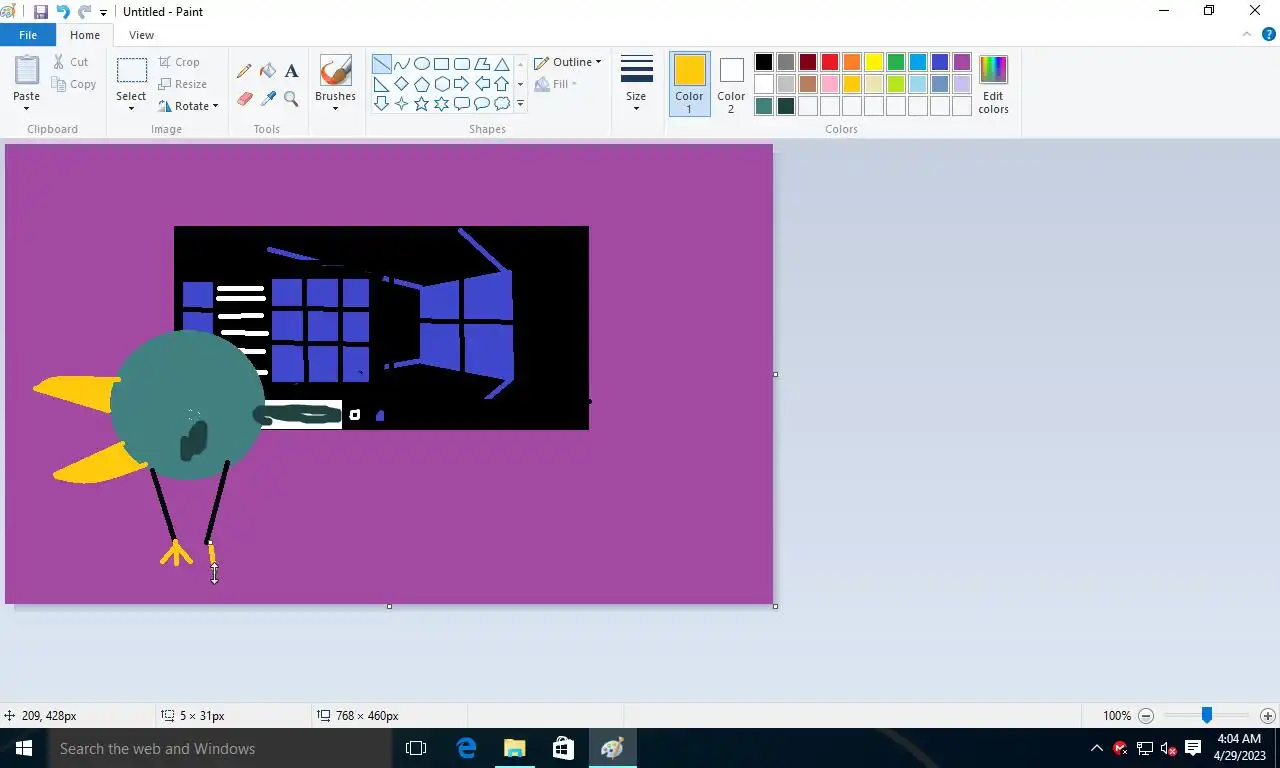Click the Brushes icon

pyautogui.click(x=335, y=71)
